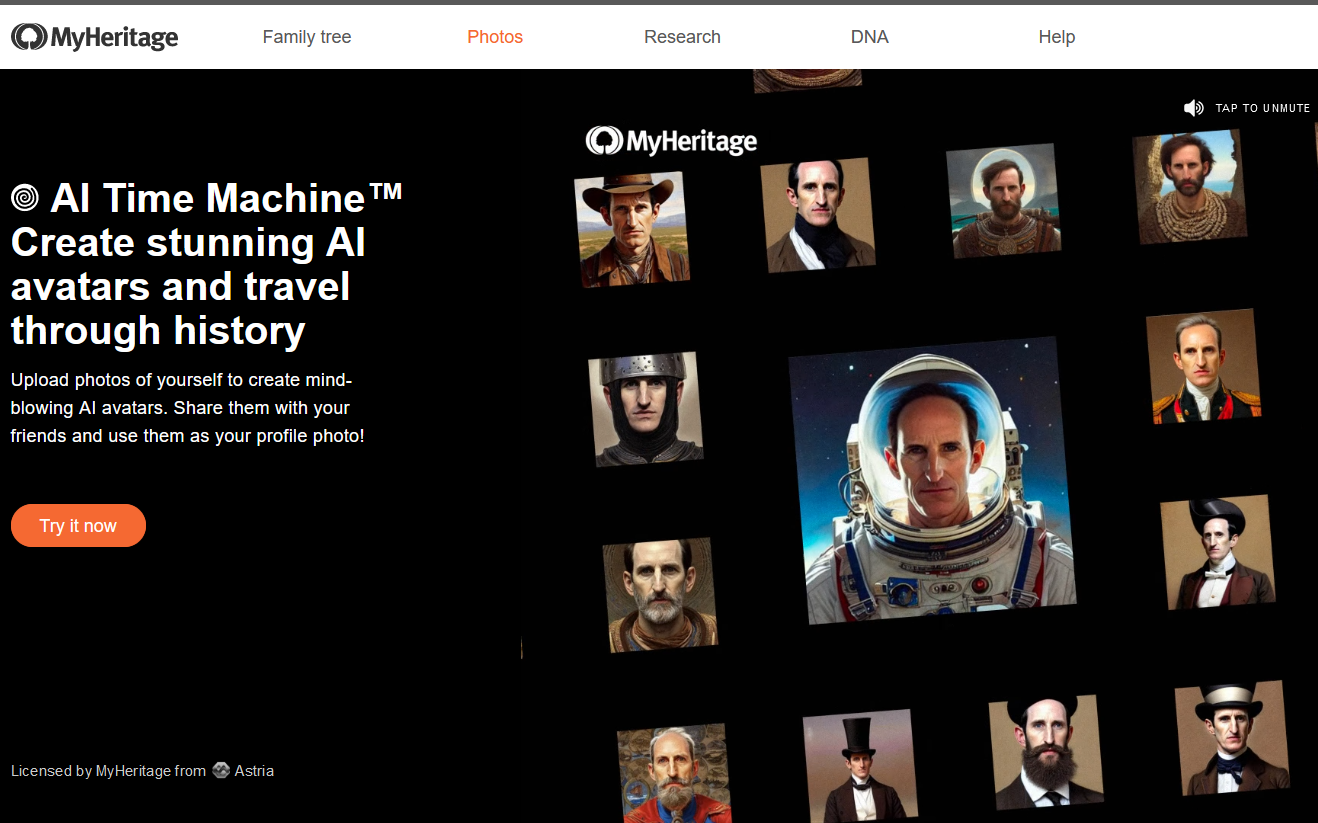Follow the Astria link in the footer
The image size is (1318, 823).
253,770
